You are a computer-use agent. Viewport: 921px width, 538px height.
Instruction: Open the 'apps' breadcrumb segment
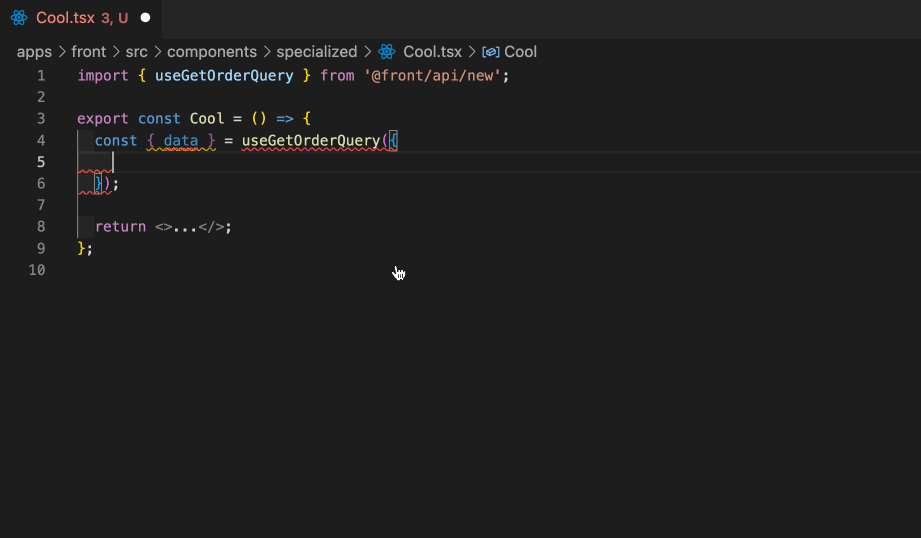(x=34, y=52)
